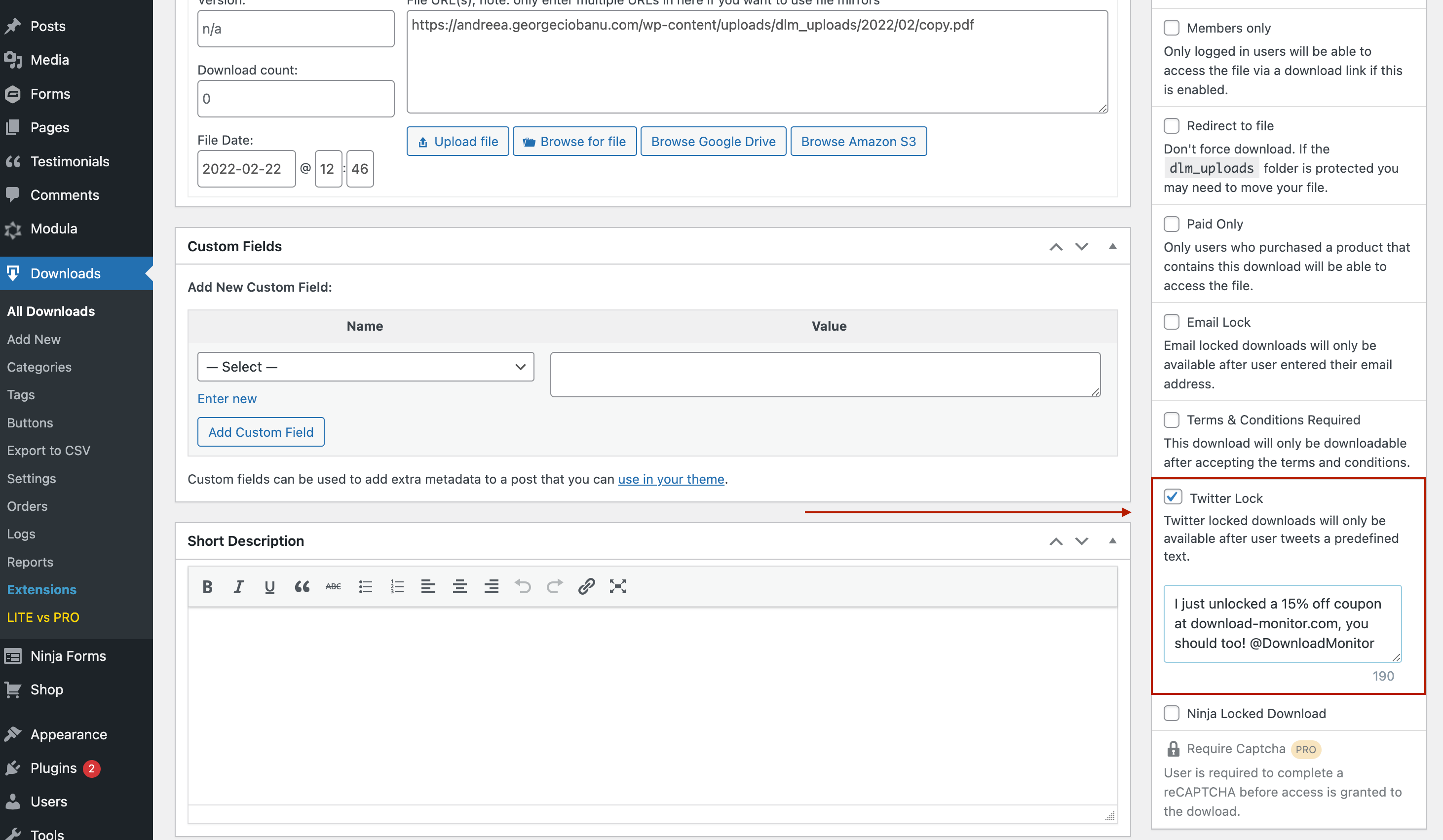Redo edit in editor toolbar
Screen dimensions: 1443x840
[x=554, y=586]
